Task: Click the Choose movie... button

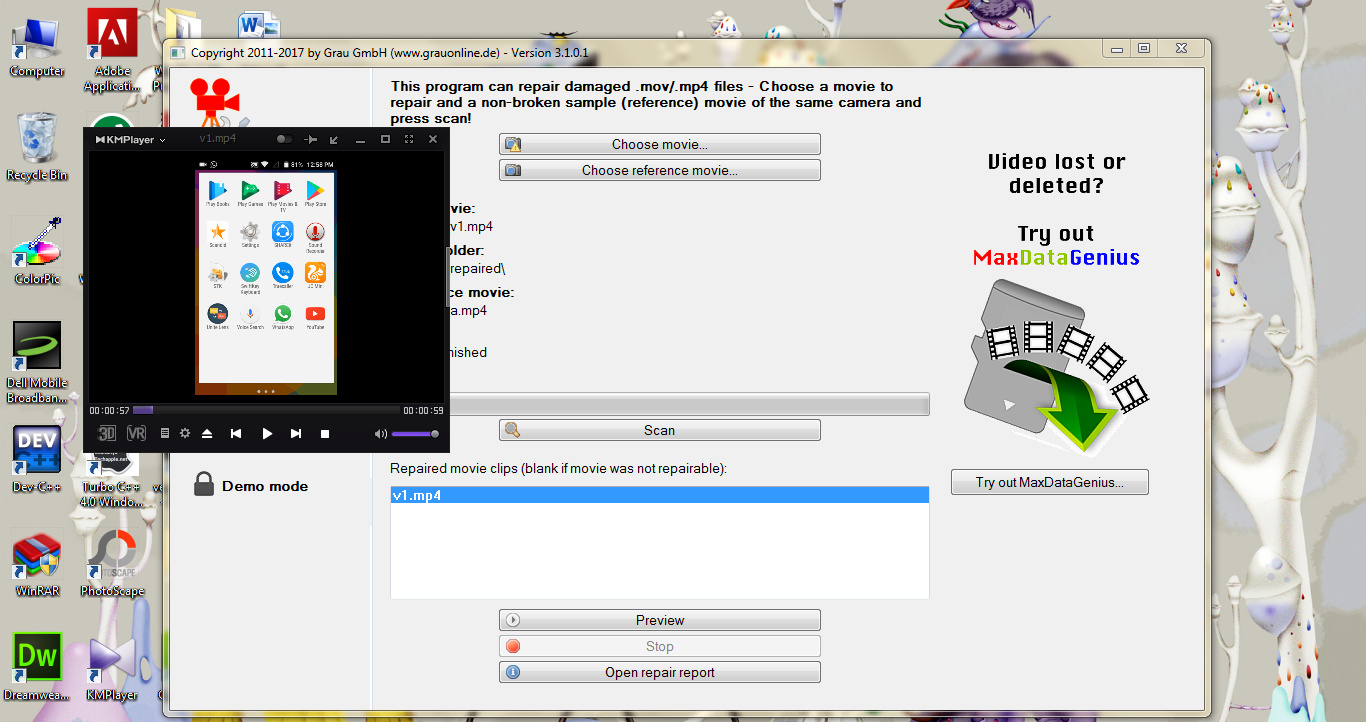Action: 660,144
